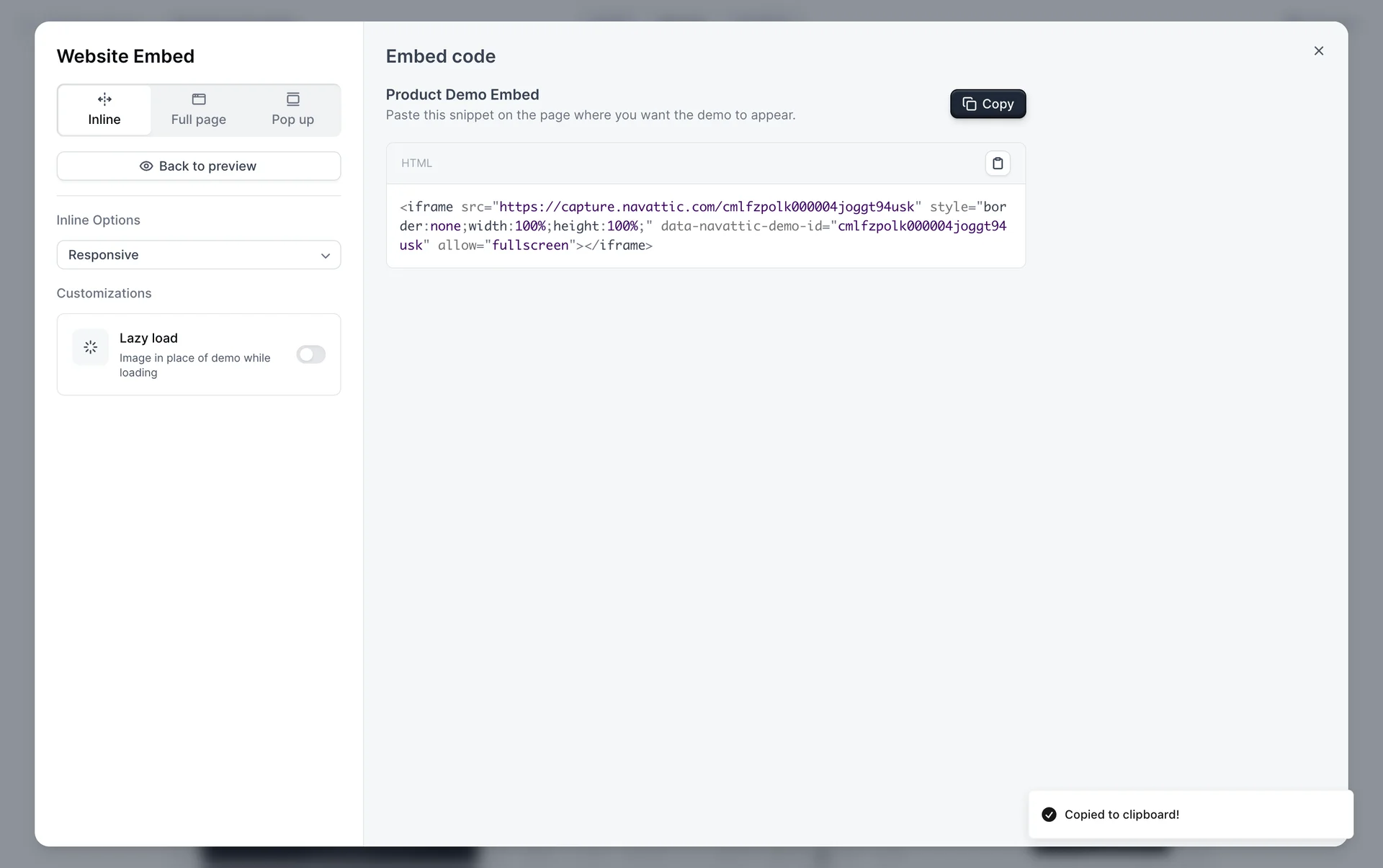1383x868 pixels.
Task: Click the eye icon beside Back to preview
Action: [146, 166]
